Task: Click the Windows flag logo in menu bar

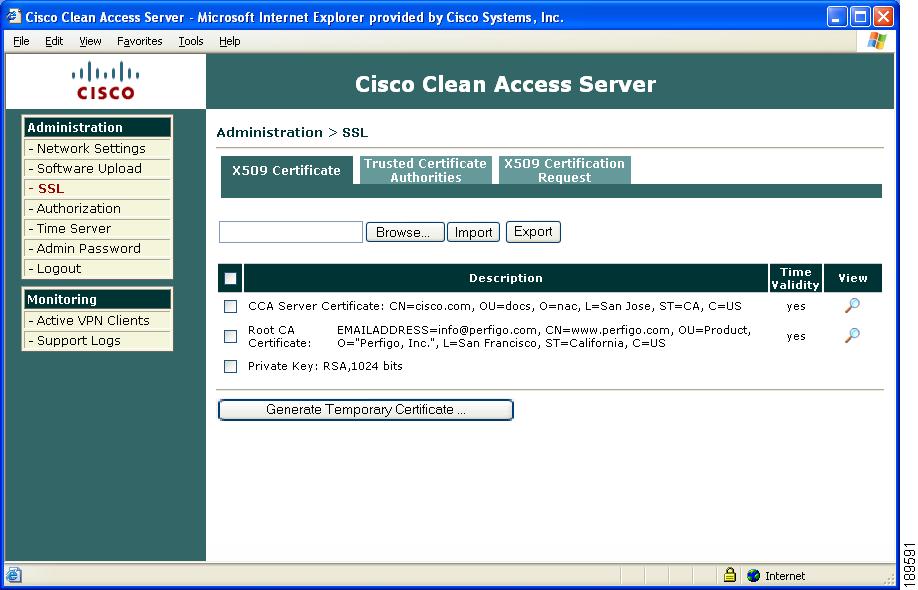Action: tap(877, 41)
